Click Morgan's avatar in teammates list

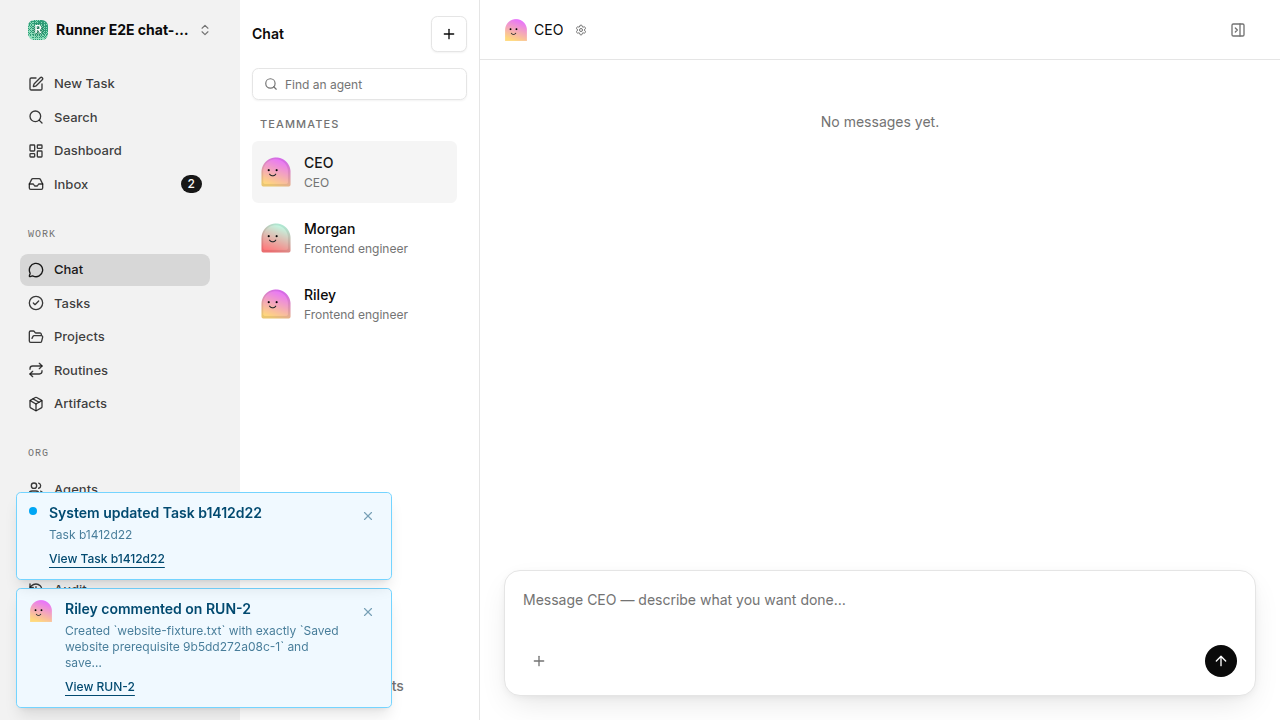[x=276, y=238]
